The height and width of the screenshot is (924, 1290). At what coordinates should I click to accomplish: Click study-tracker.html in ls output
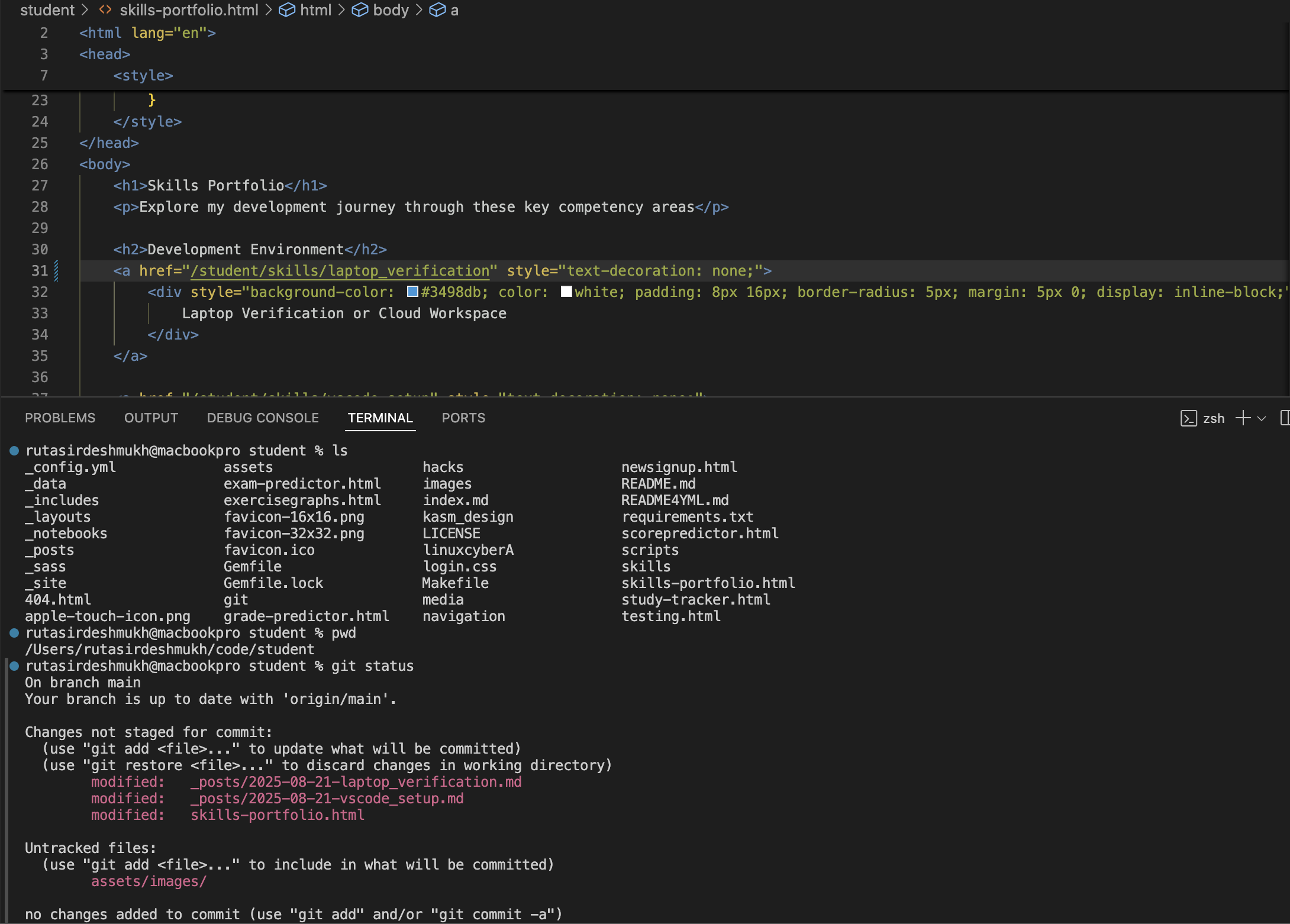point(695,600)
